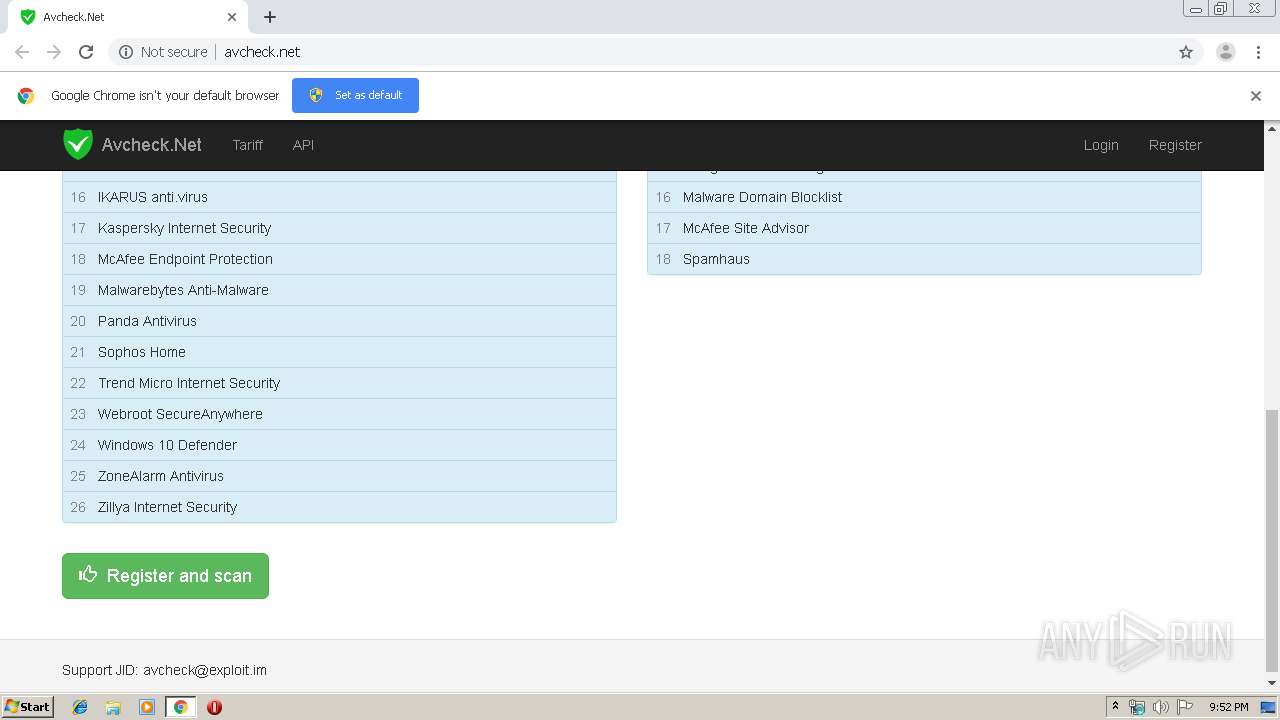This screenshot has height=720, width=1280.
Task: Click the page vertical scrollbar thumb
Action: pos(1272,540)
